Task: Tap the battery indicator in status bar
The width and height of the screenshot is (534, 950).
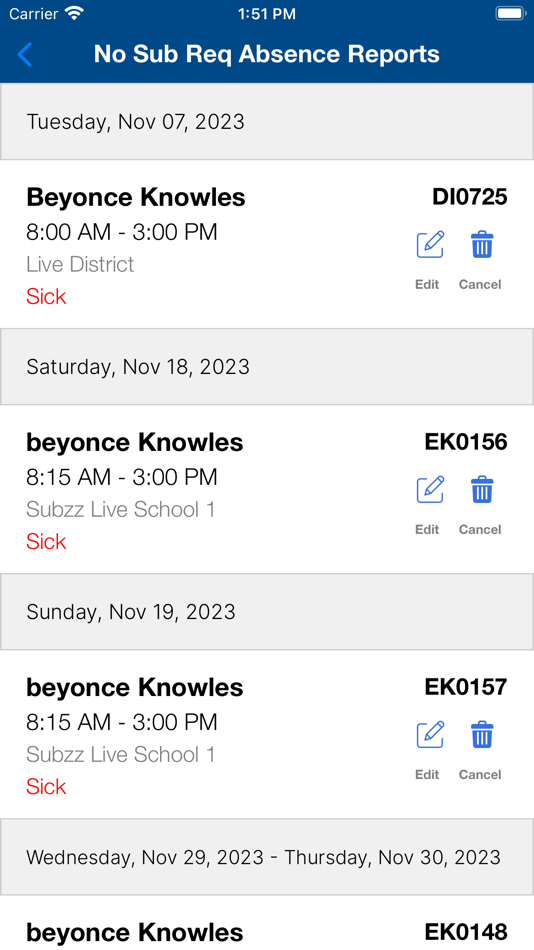Action: coord(510,13)
